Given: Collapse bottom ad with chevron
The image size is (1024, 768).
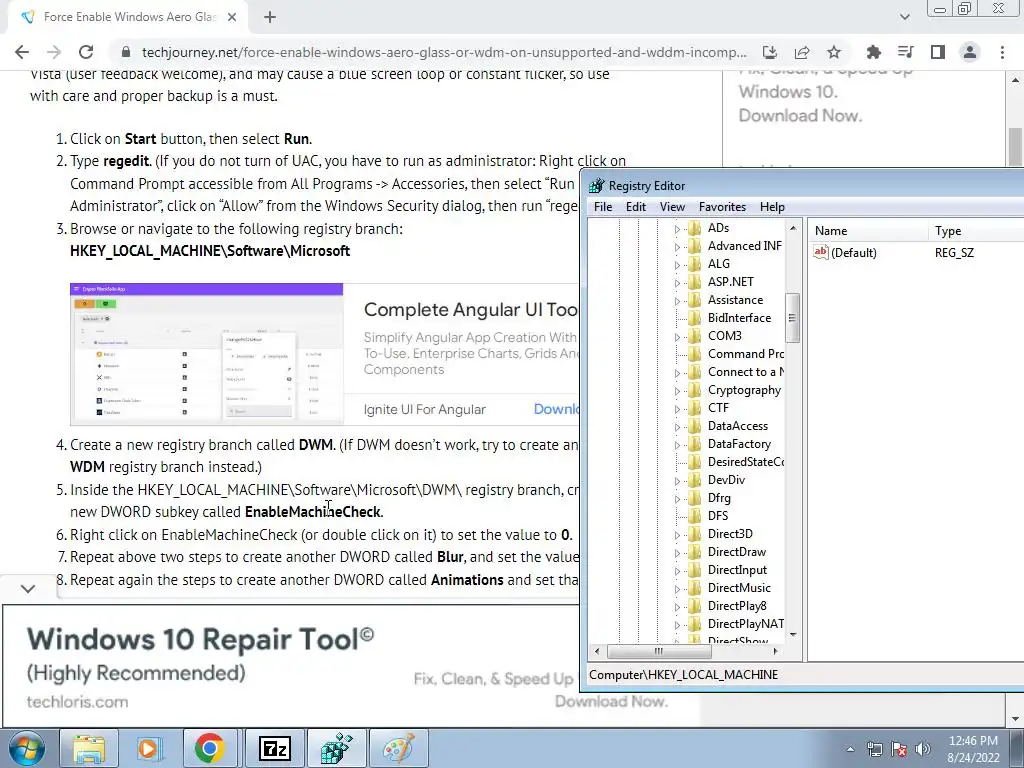Looking at the screenshot, I should [27, 588].
